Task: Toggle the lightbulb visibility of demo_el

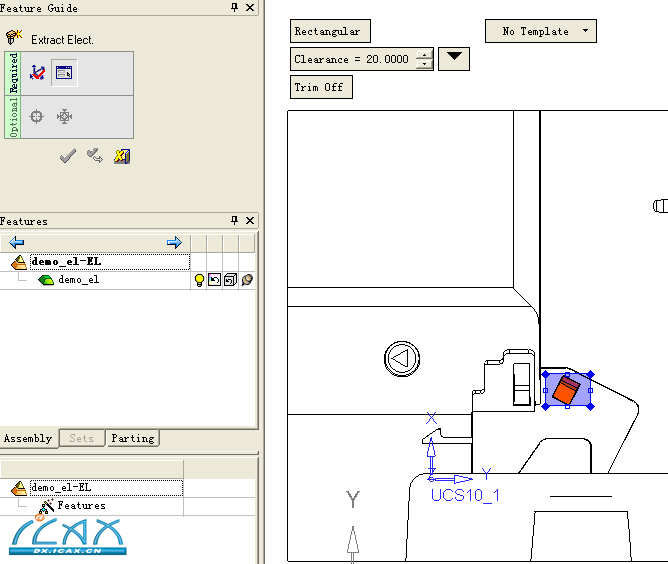Action: click(199, 280)
